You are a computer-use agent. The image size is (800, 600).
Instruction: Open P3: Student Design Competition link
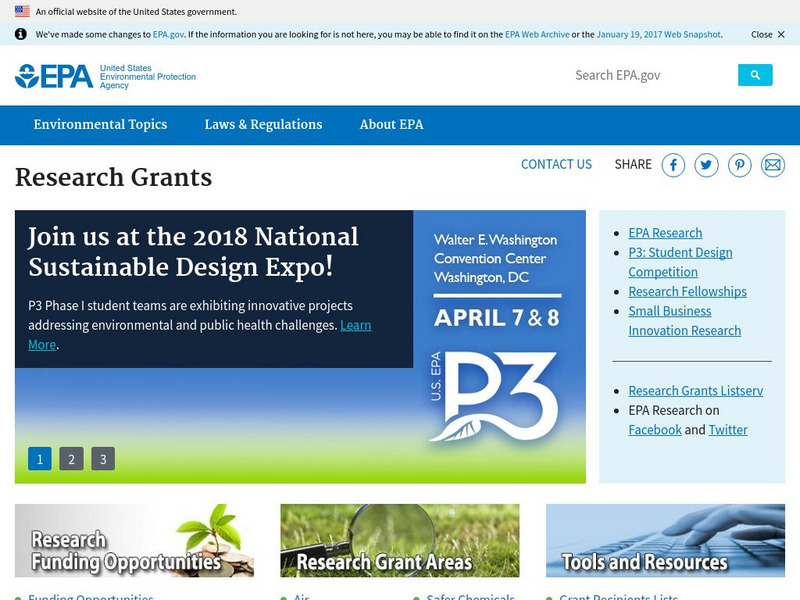pyautogui.click(x=680, y=262)
